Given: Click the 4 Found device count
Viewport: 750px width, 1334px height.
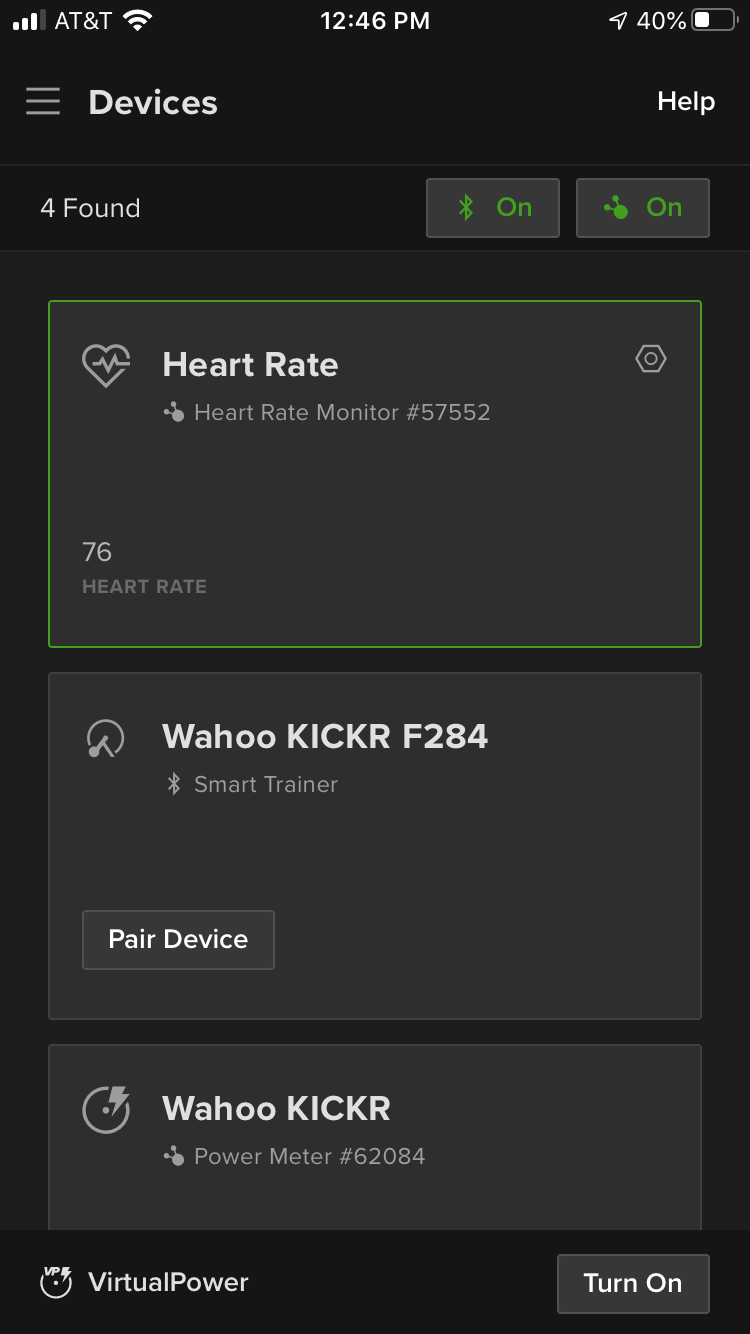Looking at the screenshot, I should [x=90, y=207].
